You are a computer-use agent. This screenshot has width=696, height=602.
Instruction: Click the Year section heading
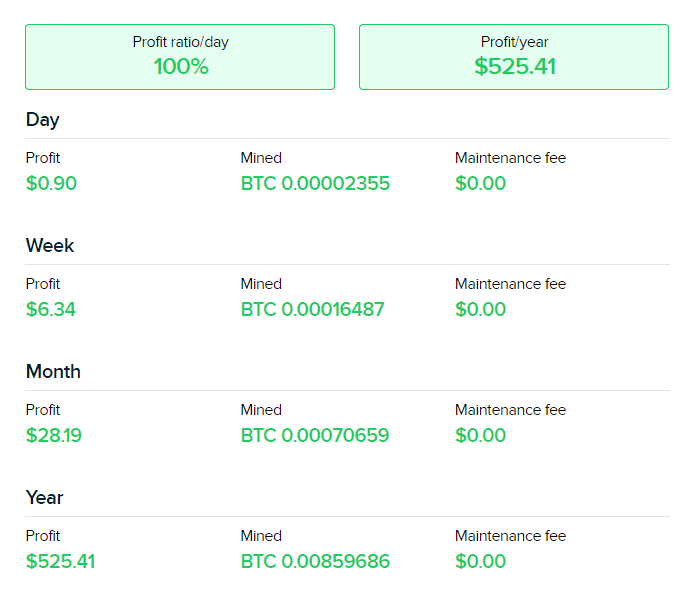click(x=44, y=498)
